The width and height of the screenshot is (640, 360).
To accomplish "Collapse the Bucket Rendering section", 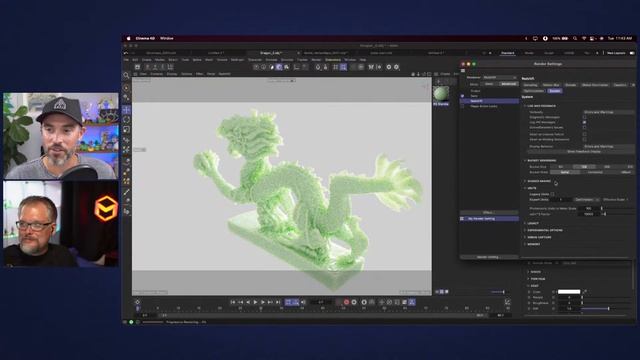I will pos(525,160).
